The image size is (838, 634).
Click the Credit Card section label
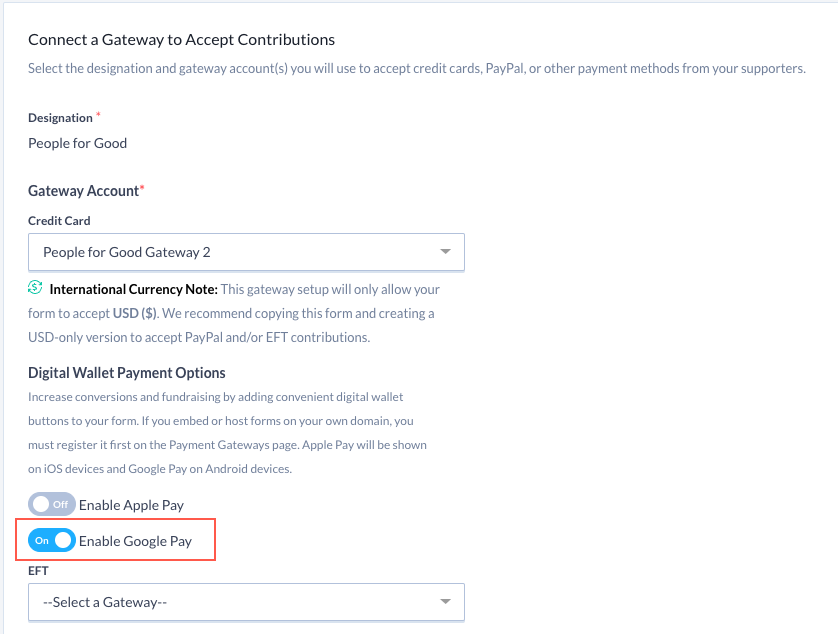click(x=60, y=220)
